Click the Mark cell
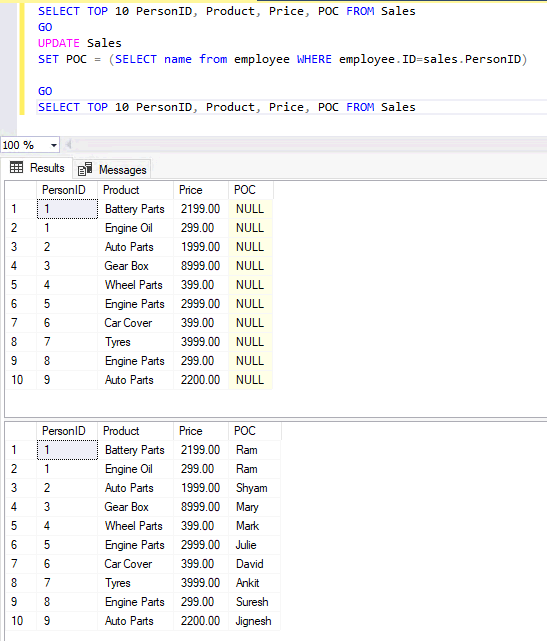 (255, 526)
